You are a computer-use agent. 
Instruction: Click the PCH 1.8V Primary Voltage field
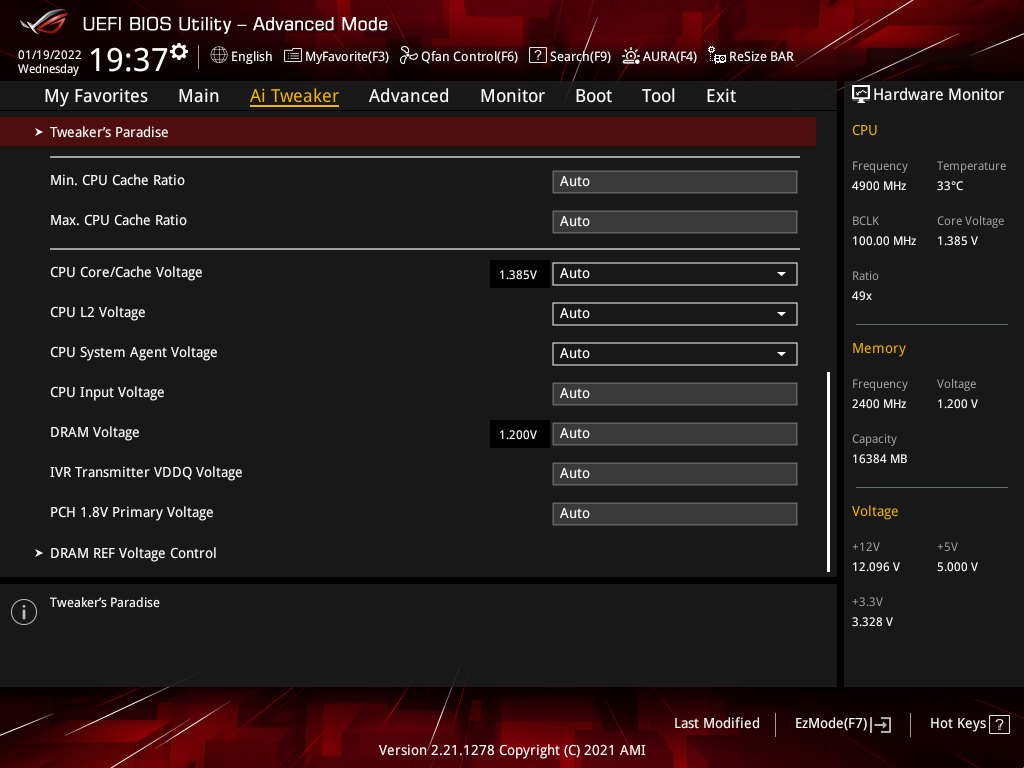(675, 513)
